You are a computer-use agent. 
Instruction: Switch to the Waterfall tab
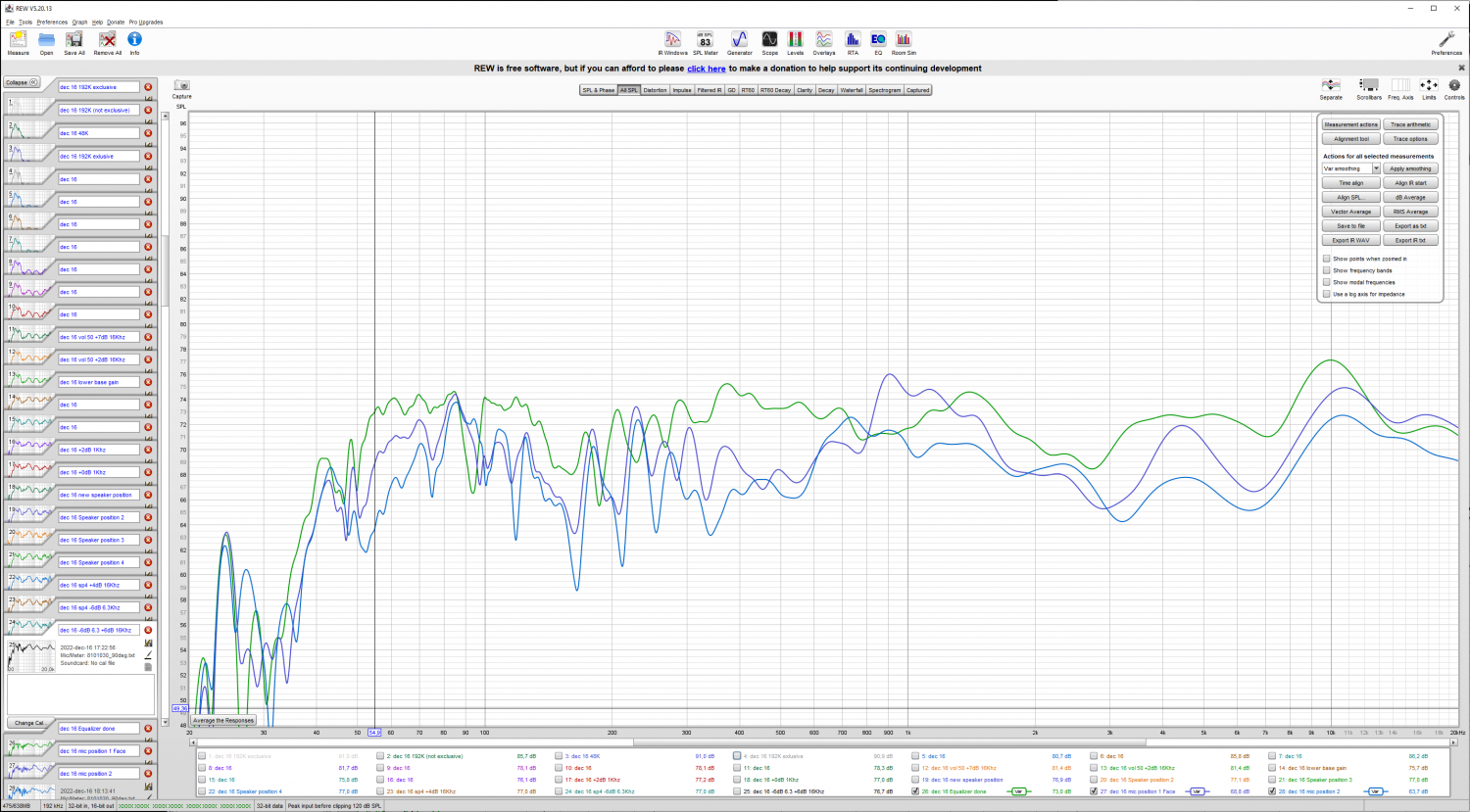[852, 90]
